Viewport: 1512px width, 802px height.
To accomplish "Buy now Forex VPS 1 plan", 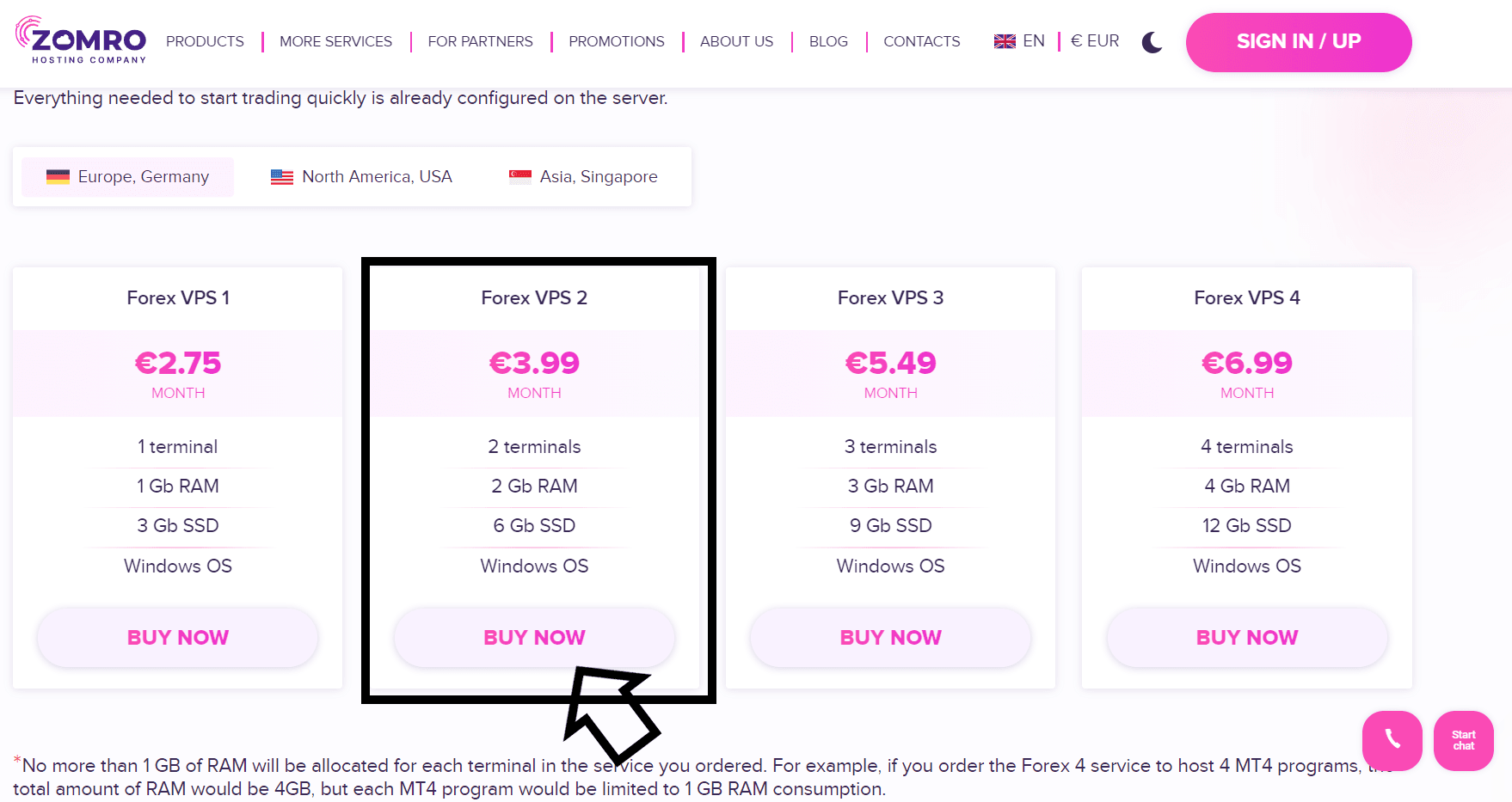I will pos(178,637).
